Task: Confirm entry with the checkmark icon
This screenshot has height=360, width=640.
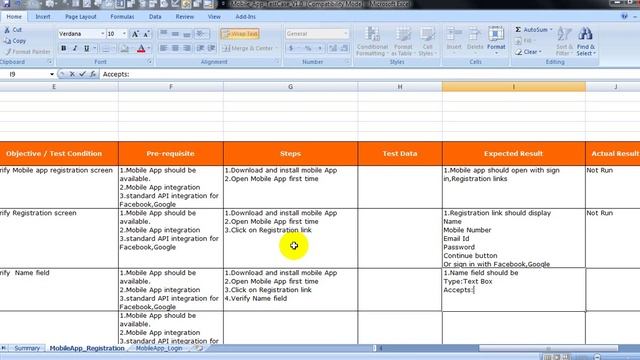Action: point(82,74)
